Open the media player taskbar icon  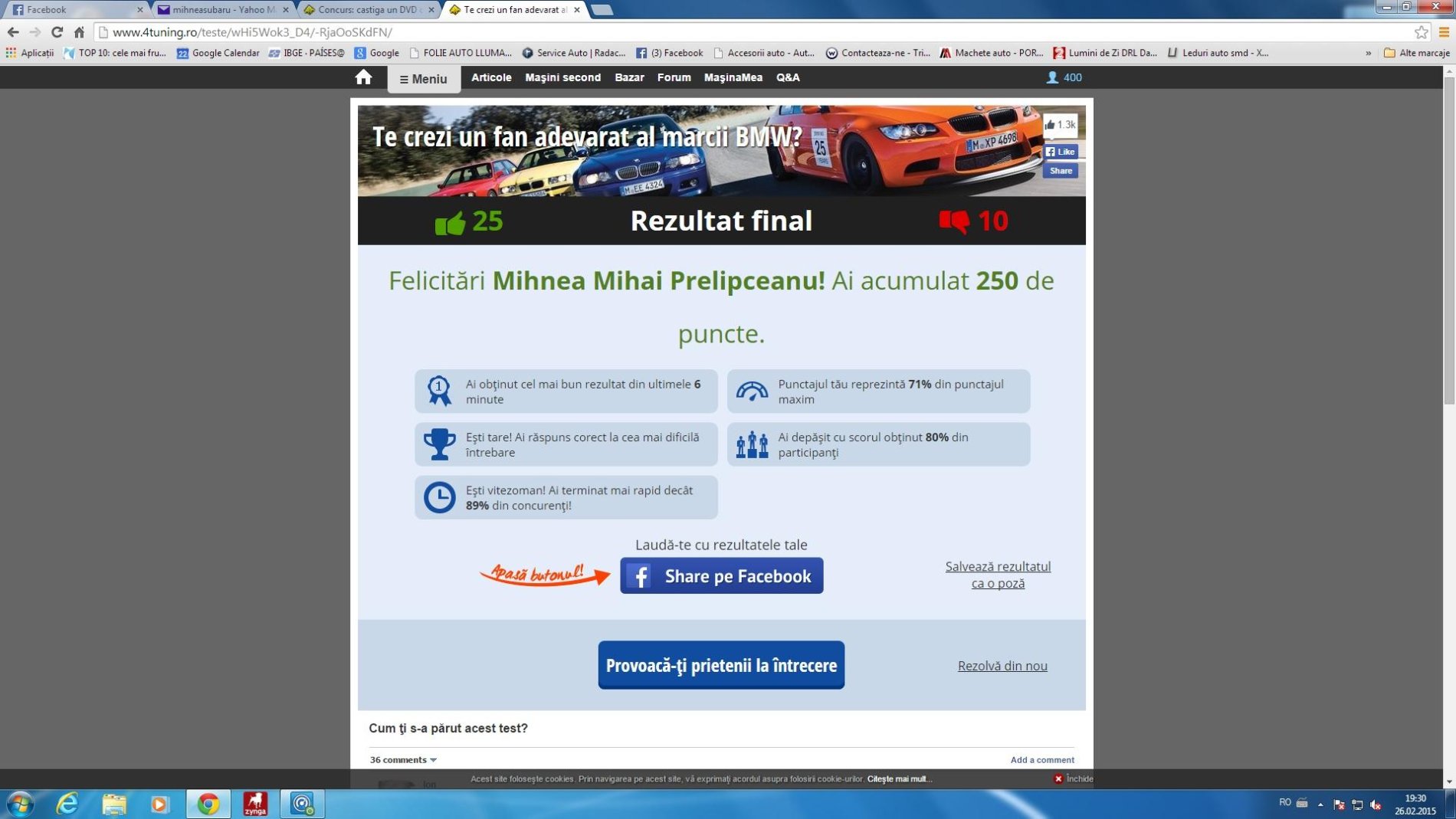pyautogui.click(x=159, y=804)
